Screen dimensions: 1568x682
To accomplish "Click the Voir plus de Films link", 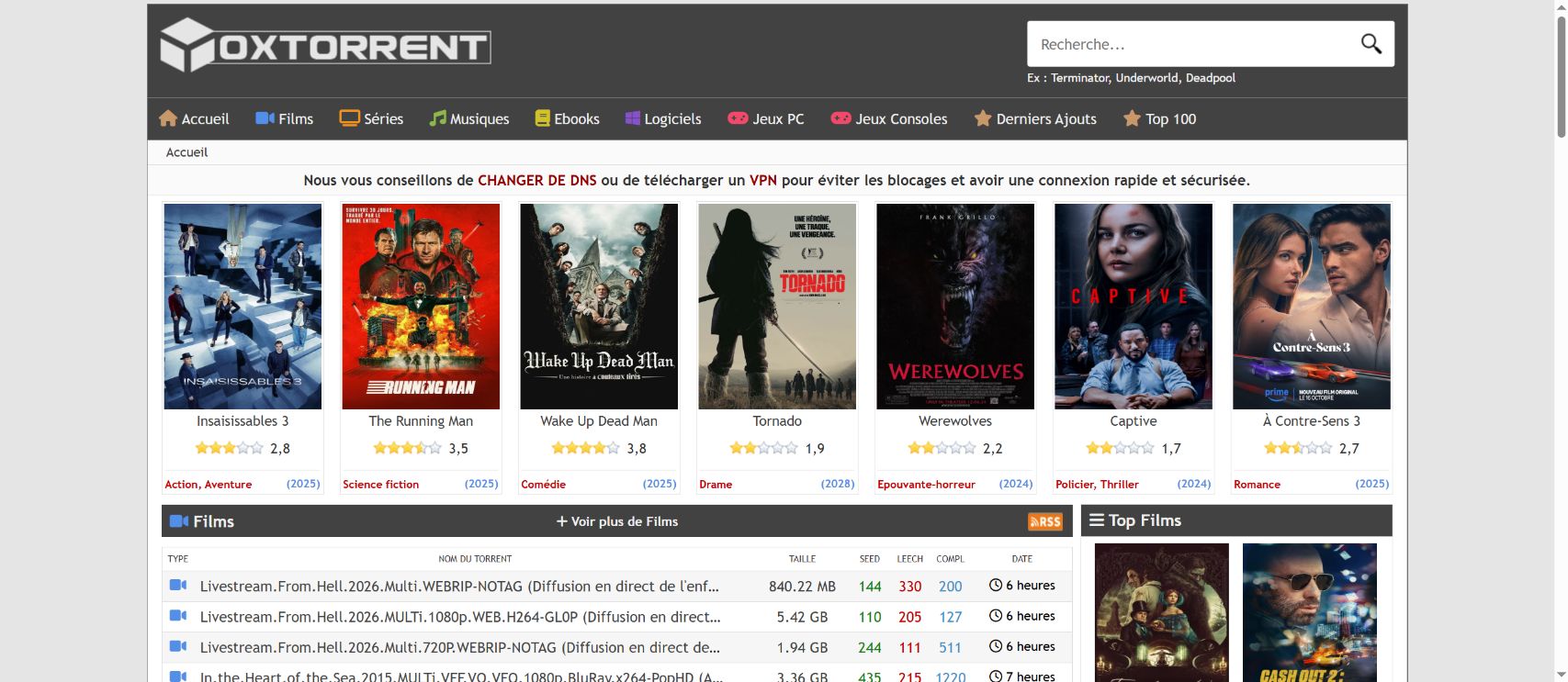I will [x=617, y=521].
